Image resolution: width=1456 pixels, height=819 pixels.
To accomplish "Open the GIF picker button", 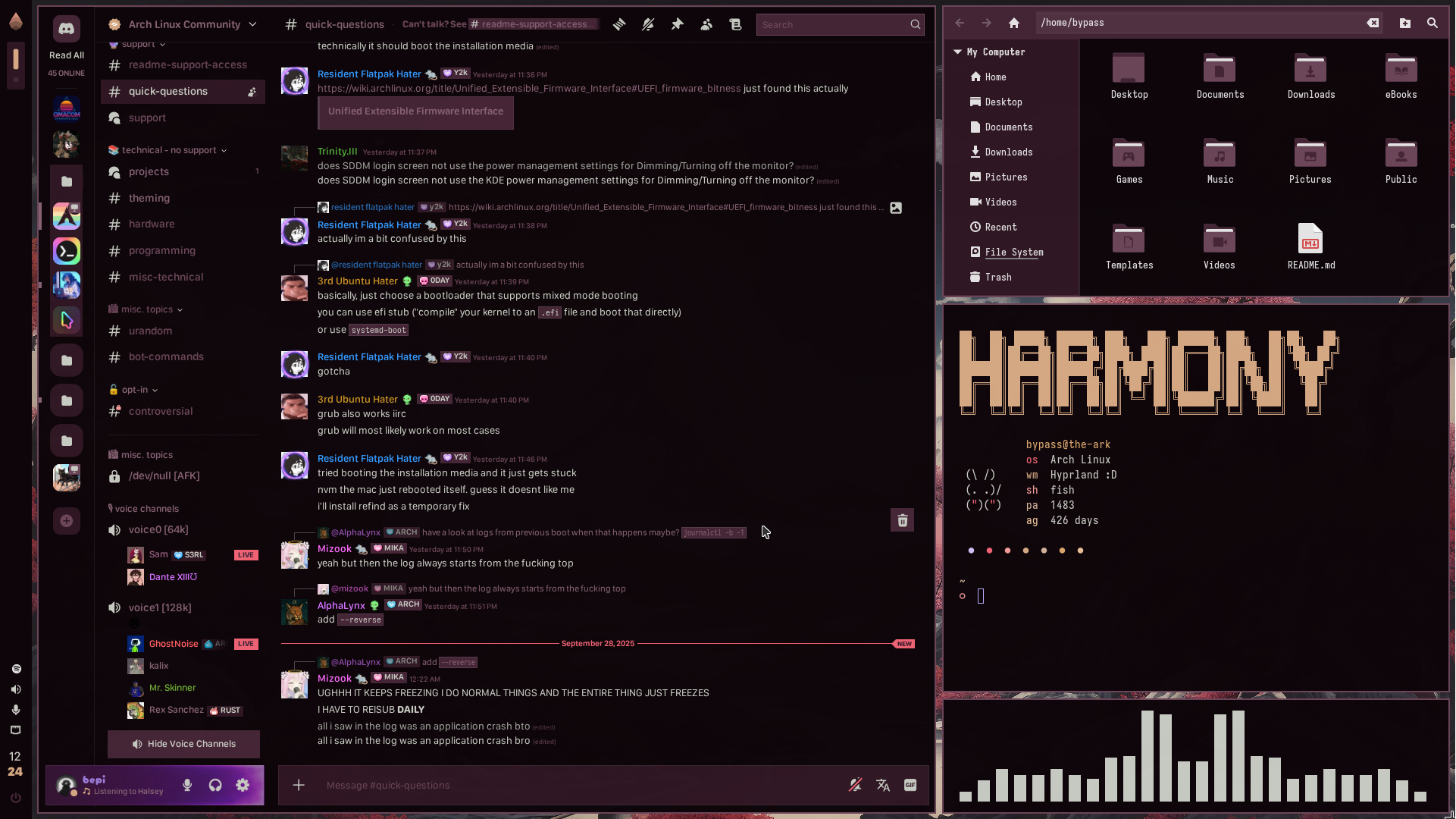I will coord(910,785).
